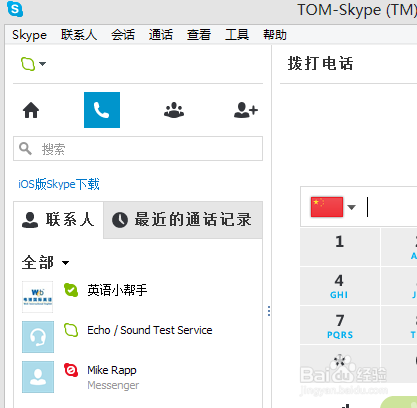This screenshot has width=417, height=408.
Task: Click the Echo contact status icon
Action: point(71,330)
